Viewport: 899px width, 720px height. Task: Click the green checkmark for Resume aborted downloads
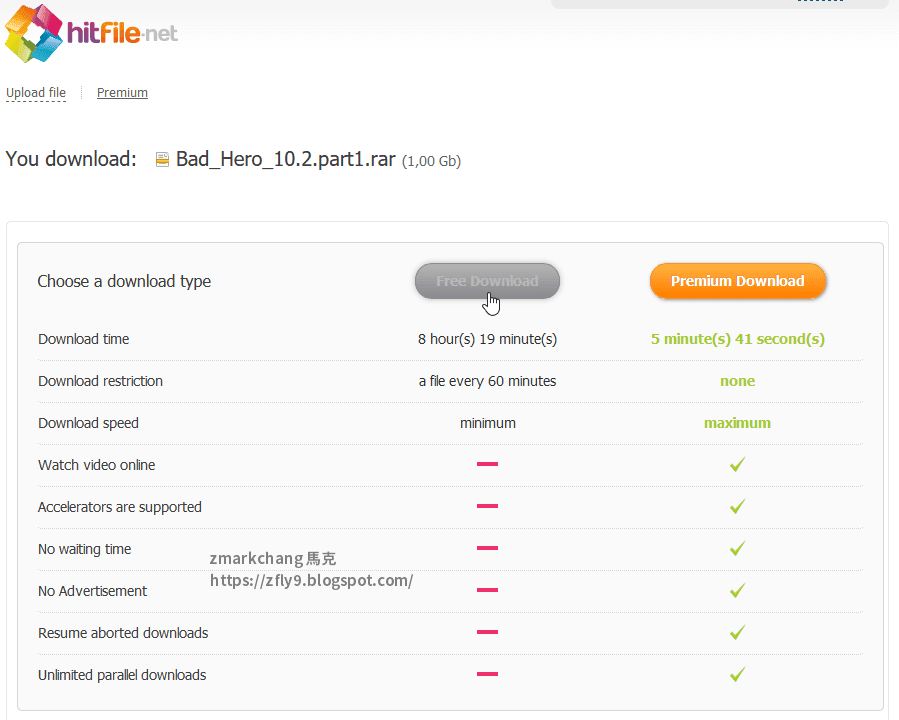point(737,632)
